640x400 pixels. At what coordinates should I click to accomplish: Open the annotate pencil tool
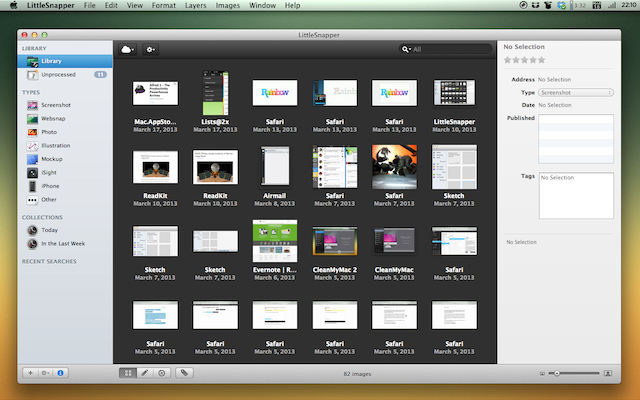(x=145, y=372)
